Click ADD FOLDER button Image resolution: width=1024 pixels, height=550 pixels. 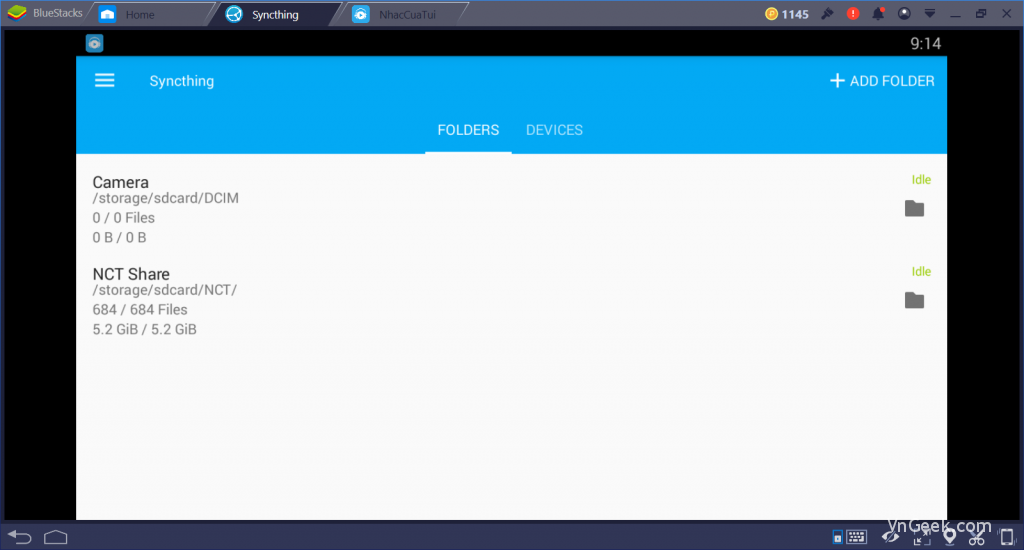pos(882,81)
